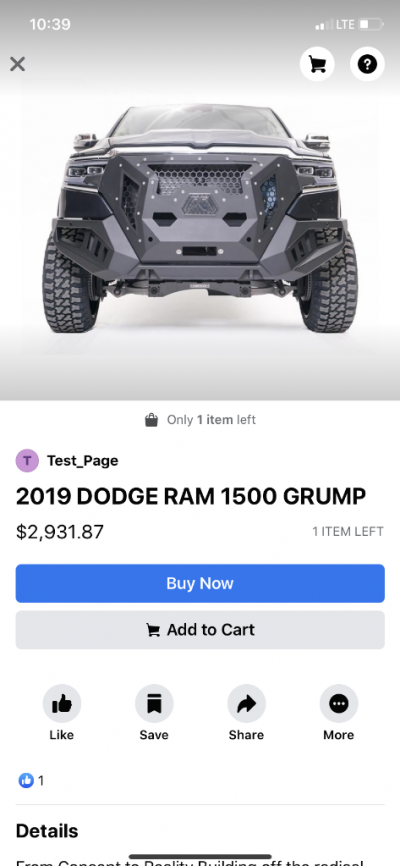
Task: Open the More options ellipsis icon
Action: pyautogui.click(x=339, y=704)
